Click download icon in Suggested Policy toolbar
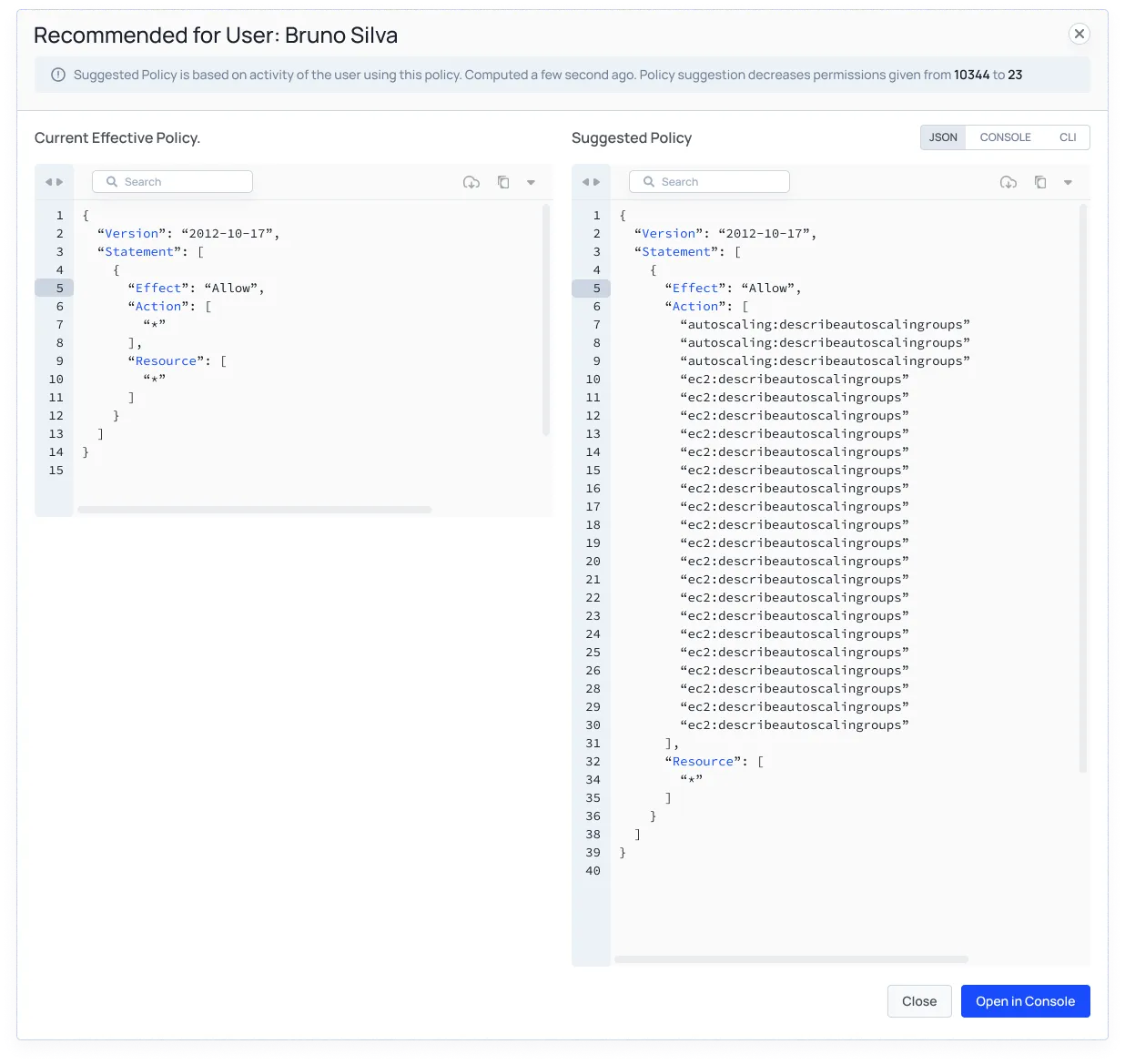The image size is (1125, 1064). click(1008, 182)
